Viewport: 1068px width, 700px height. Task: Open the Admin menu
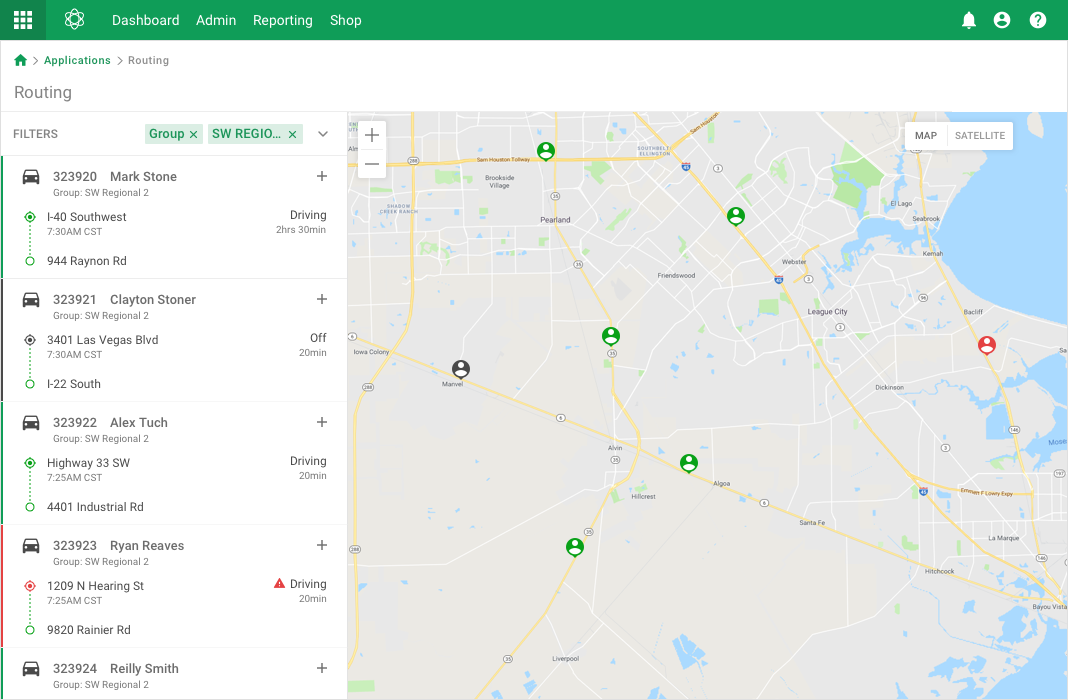(216, 20)
